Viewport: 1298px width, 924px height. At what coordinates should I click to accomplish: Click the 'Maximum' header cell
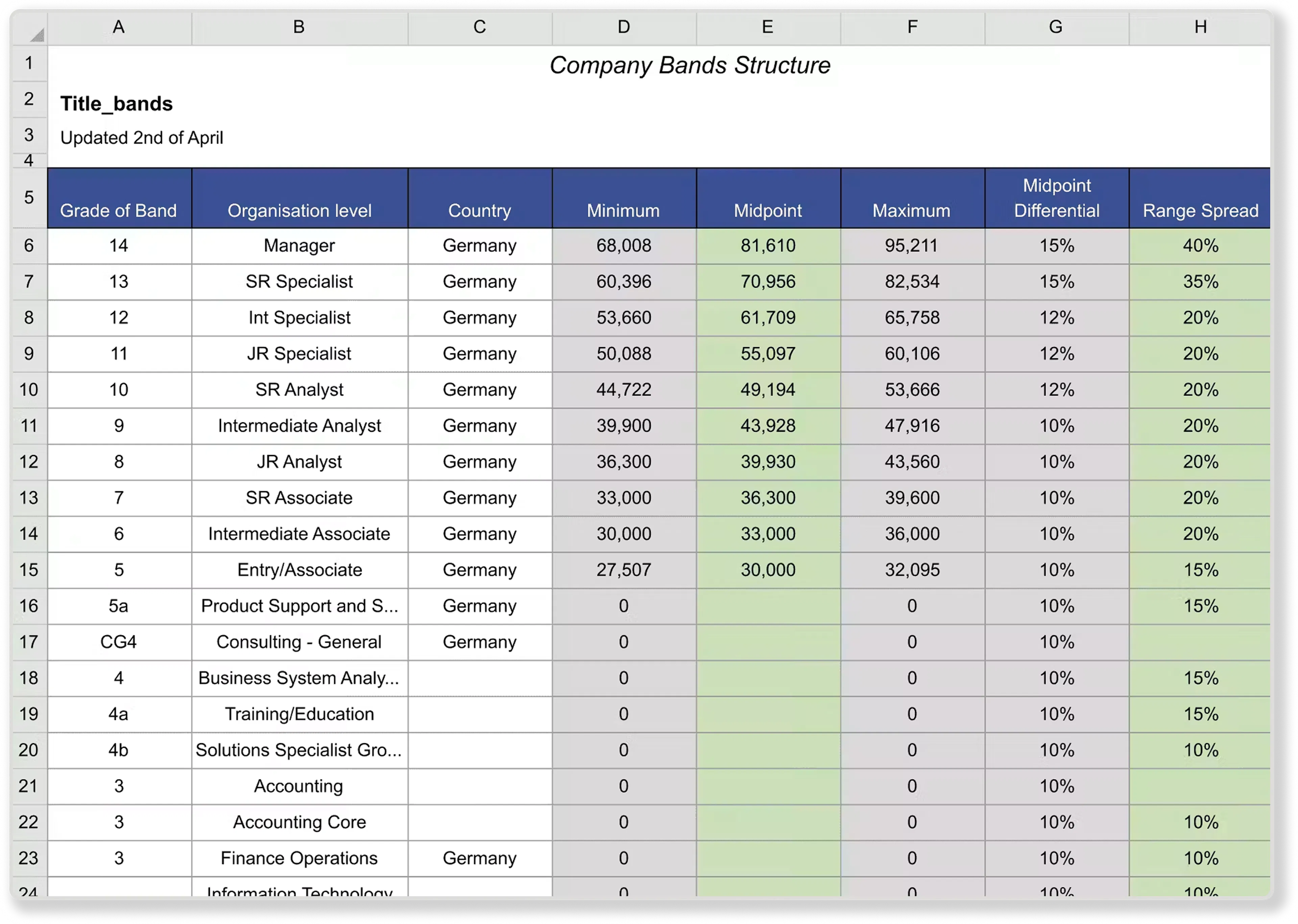(912, 198)
